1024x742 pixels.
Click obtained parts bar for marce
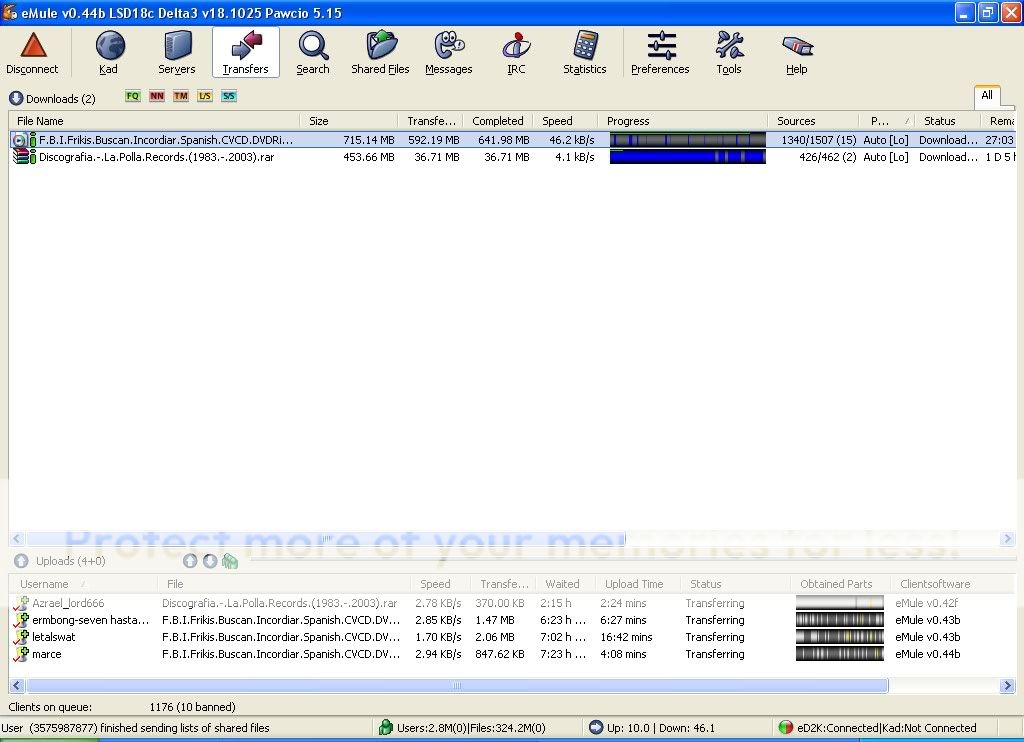click(x=840, y=654)
